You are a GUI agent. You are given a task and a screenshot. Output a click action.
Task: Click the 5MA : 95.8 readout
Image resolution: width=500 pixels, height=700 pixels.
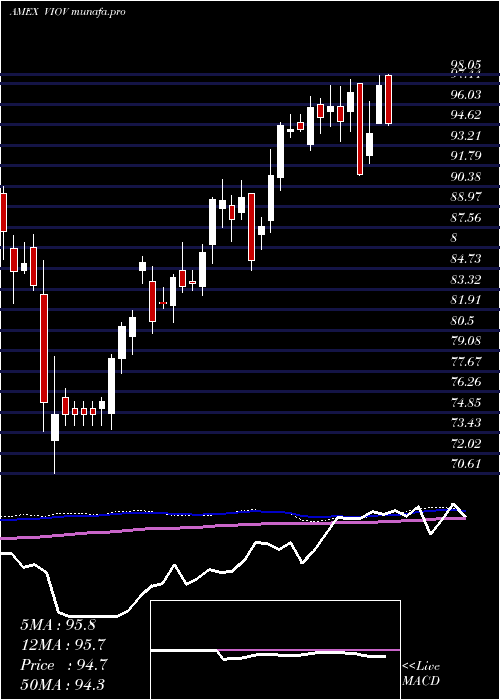coord(58,625)
